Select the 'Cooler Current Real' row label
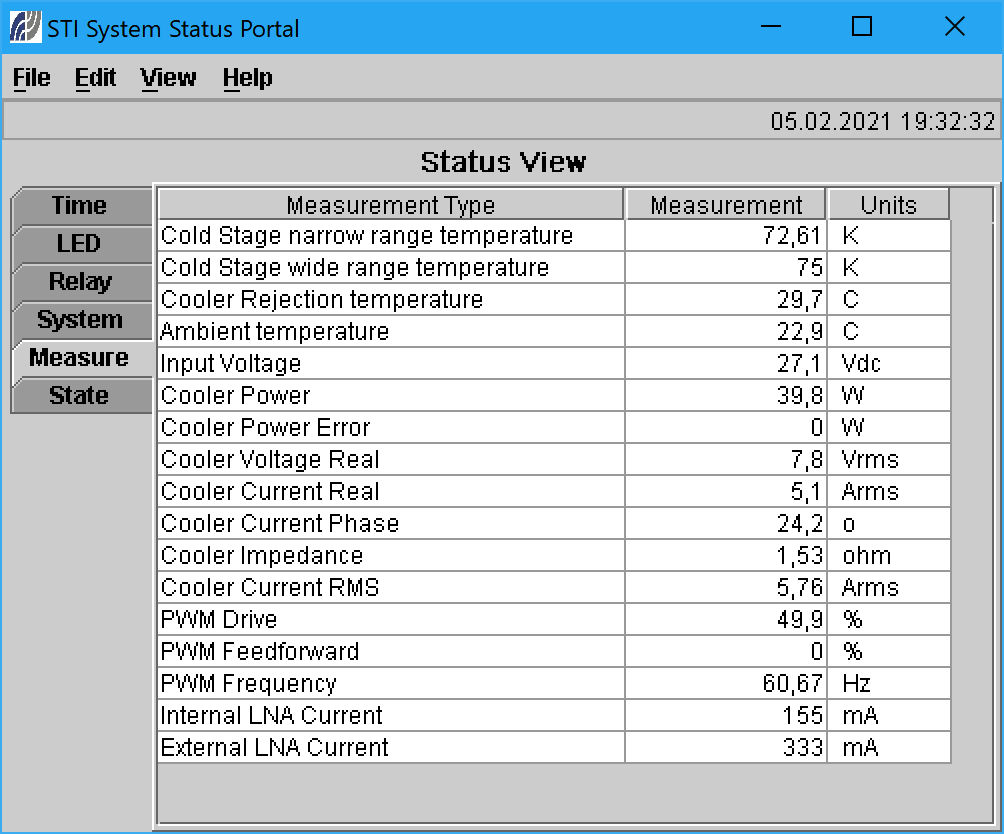 [x=270, y=492]
